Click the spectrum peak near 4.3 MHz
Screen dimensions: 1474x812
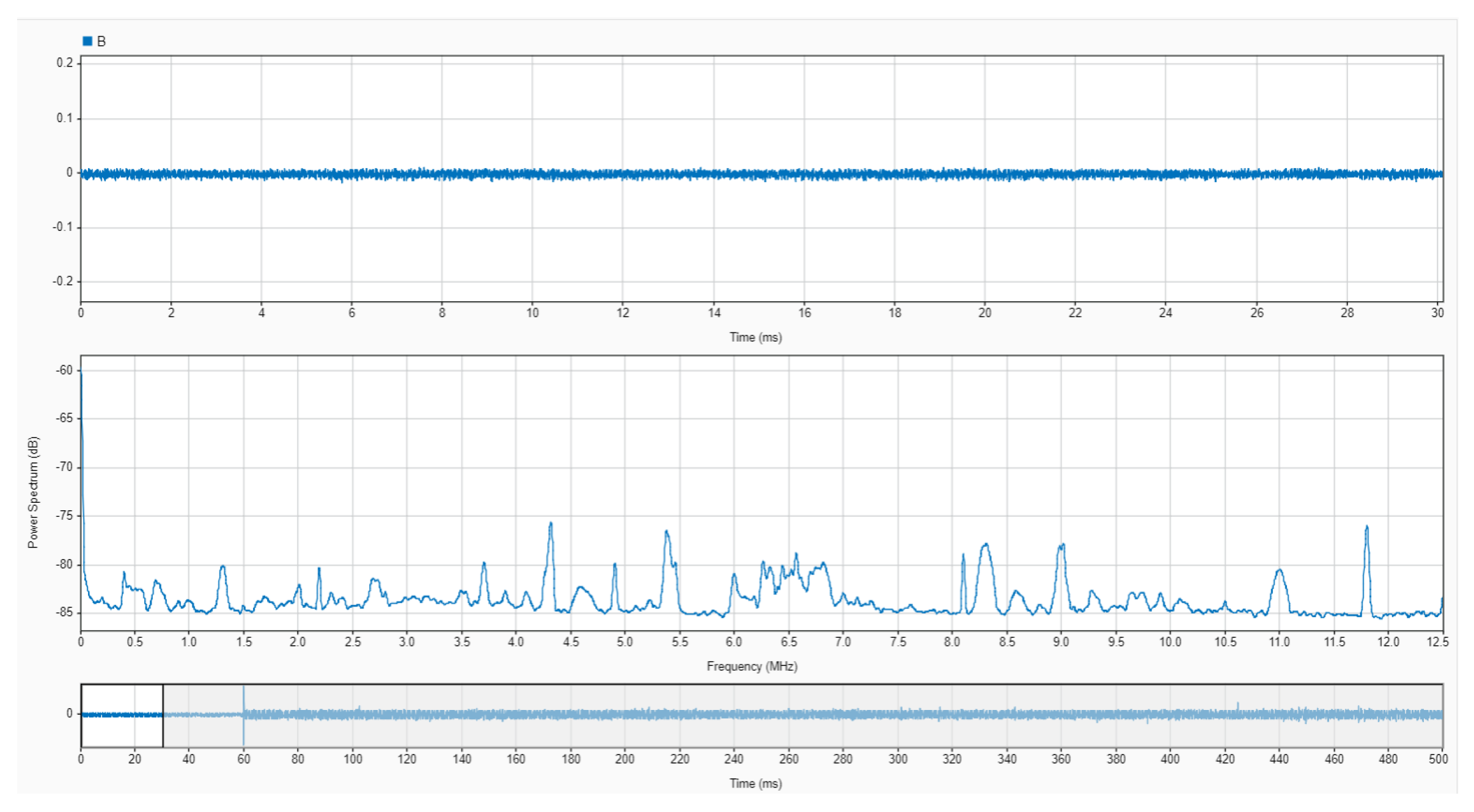click(x=551, y=525)
